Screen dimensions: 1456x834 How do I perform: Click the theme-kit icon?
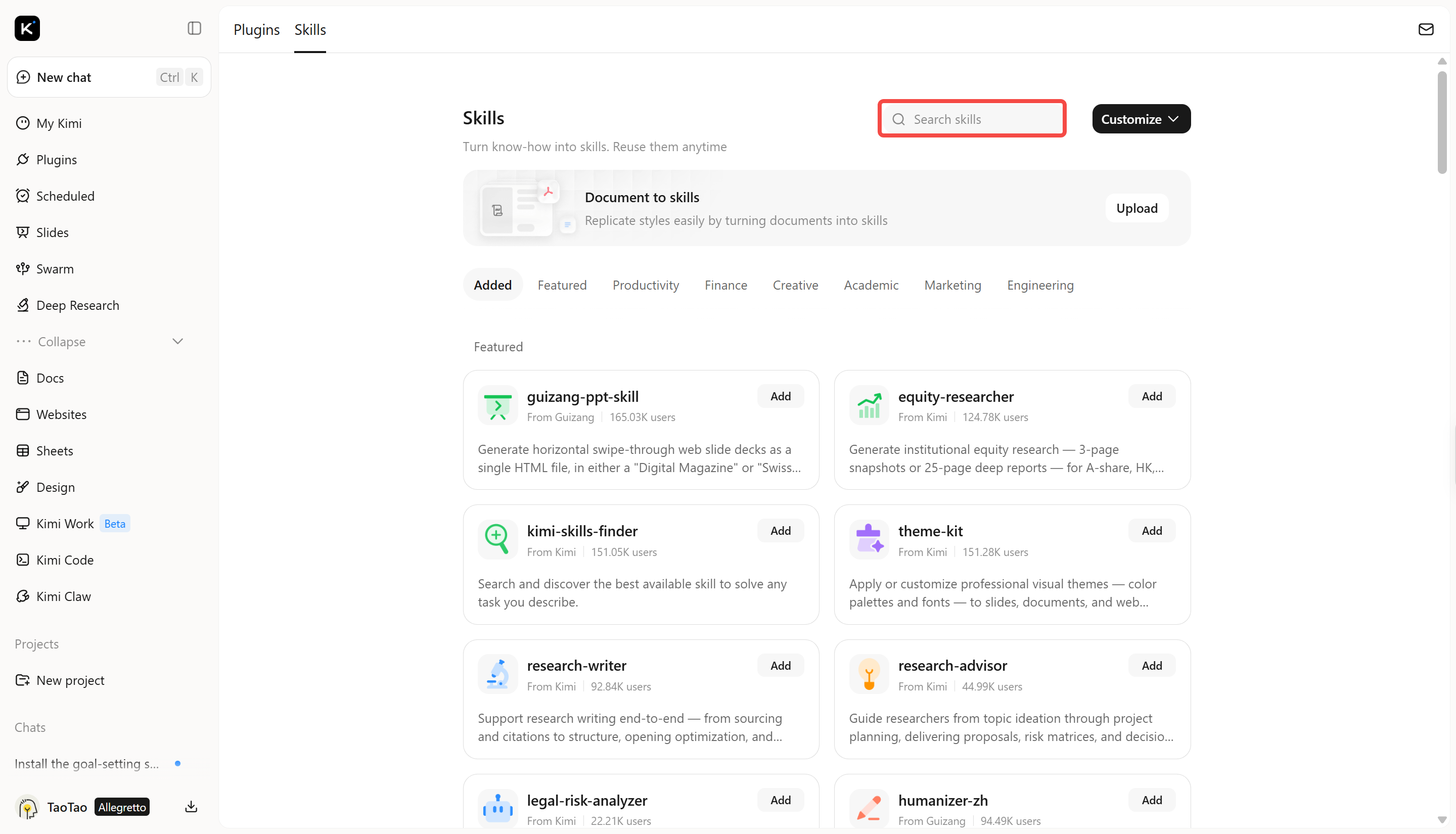869,540
